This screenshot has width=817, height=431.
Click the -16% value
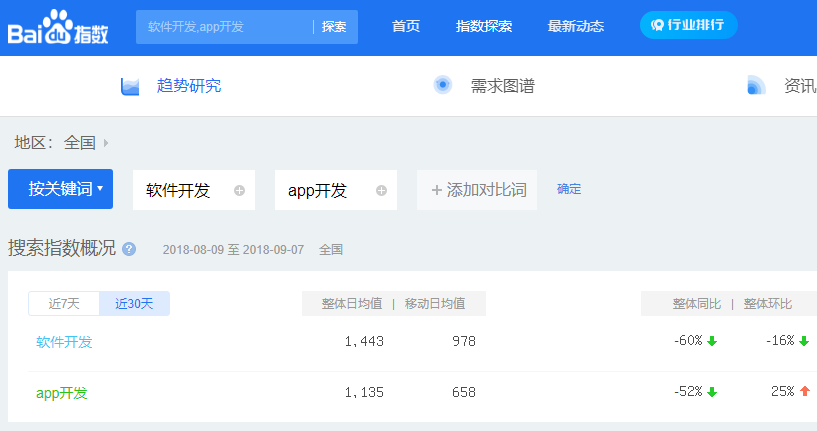[x=780, y=340]
